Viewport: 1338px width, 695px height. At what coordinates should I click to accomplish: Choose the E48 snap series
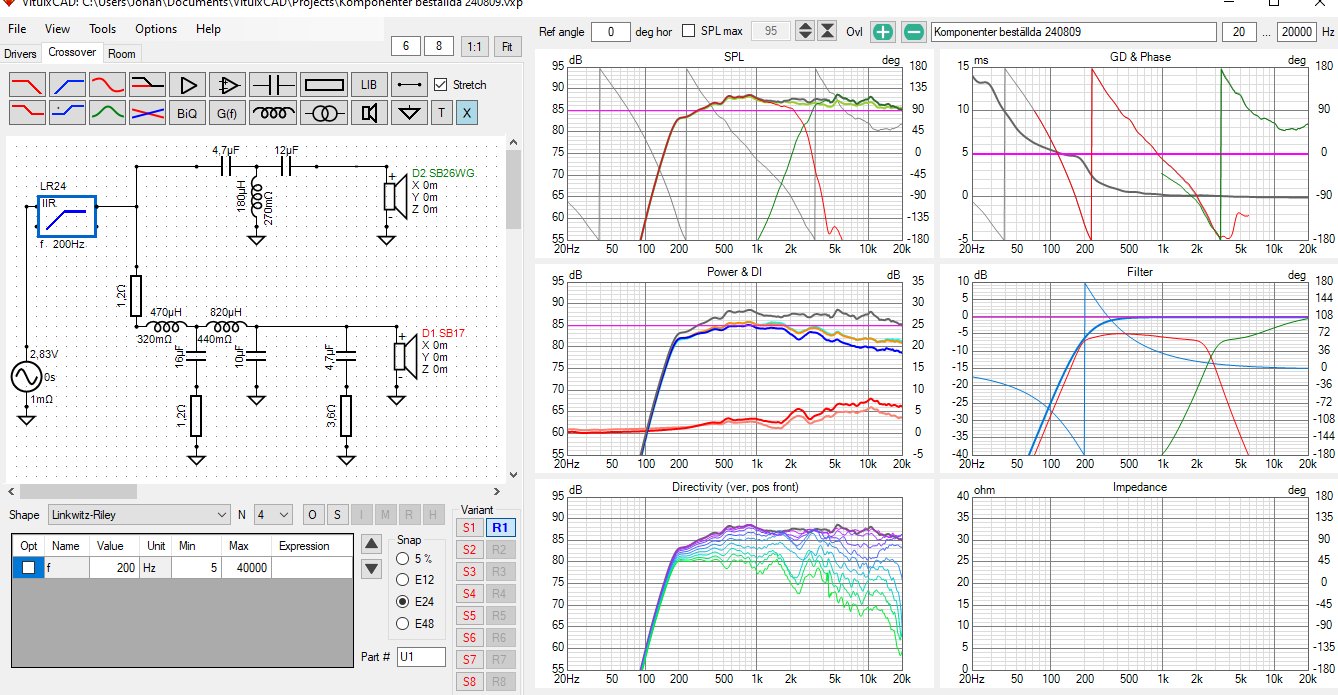[403, 624]
